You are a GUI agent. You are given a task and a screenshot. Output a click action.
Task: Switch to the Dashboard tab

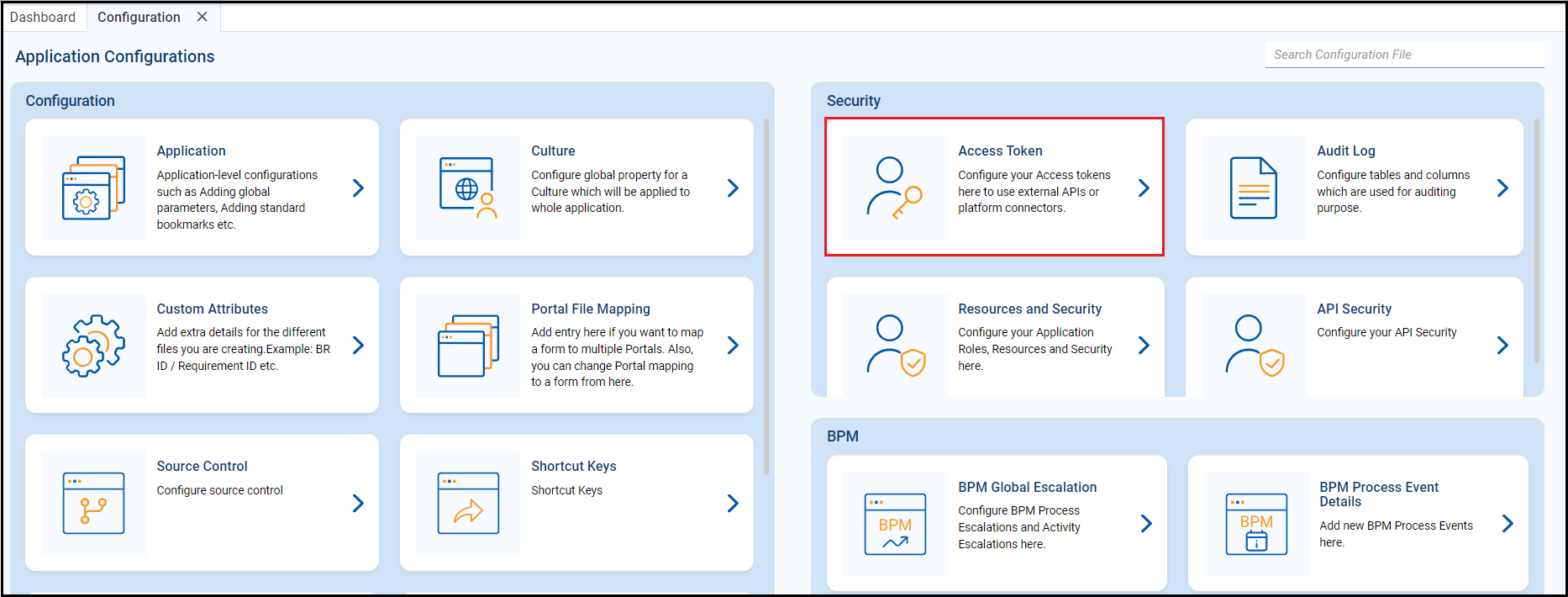click(43, 17)
